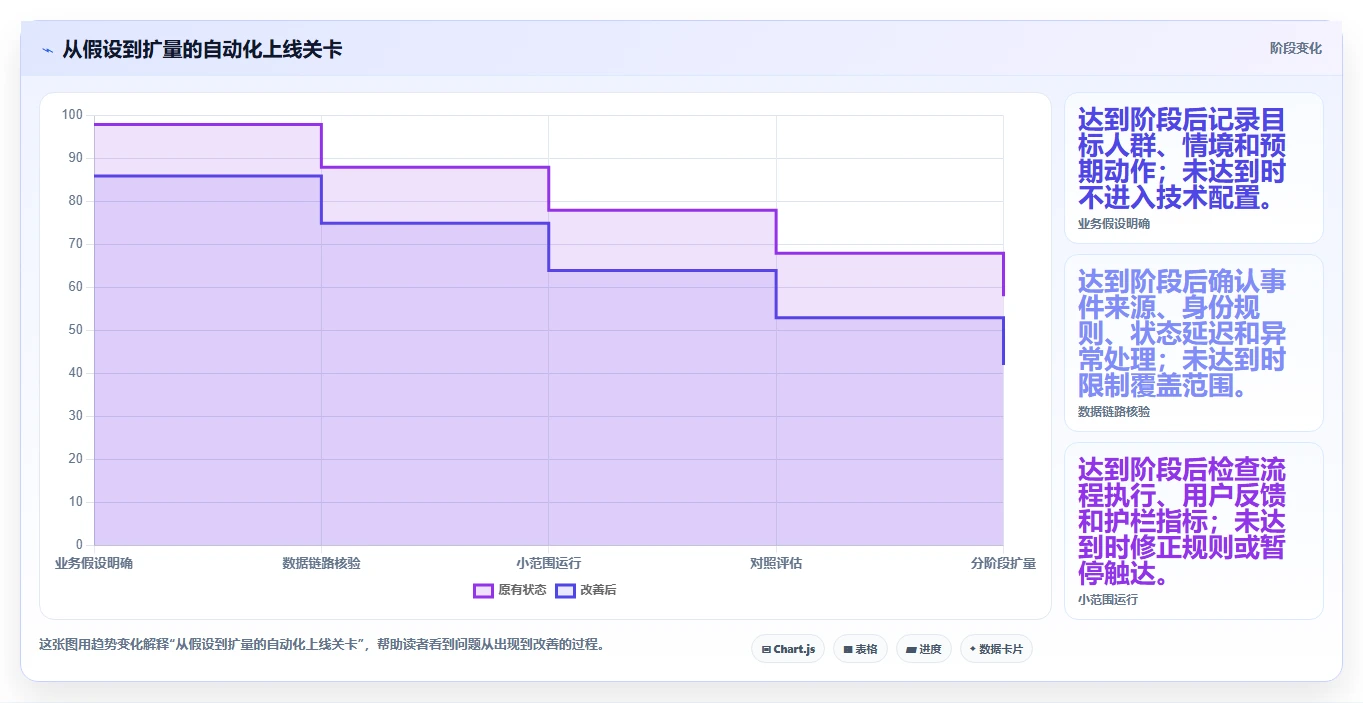Image resolution: width=1363 pixels, height=703 pixels.
Task: Click the blue 改善后 legend color box
Action: tap(565, 590)
